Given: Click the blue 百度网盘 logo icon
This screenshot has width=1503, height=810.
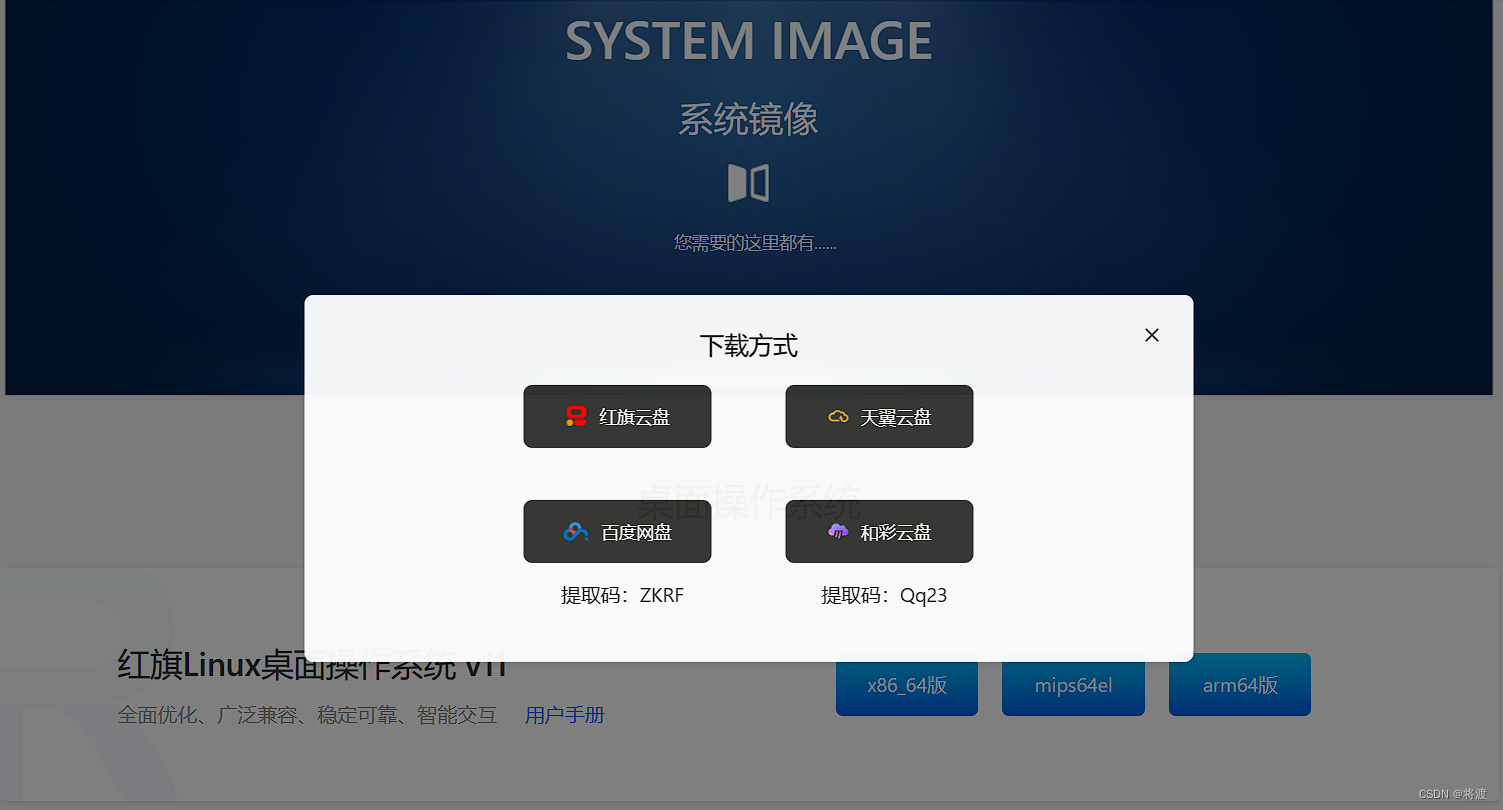Looking at the screenshot, I should coord(576,532).
